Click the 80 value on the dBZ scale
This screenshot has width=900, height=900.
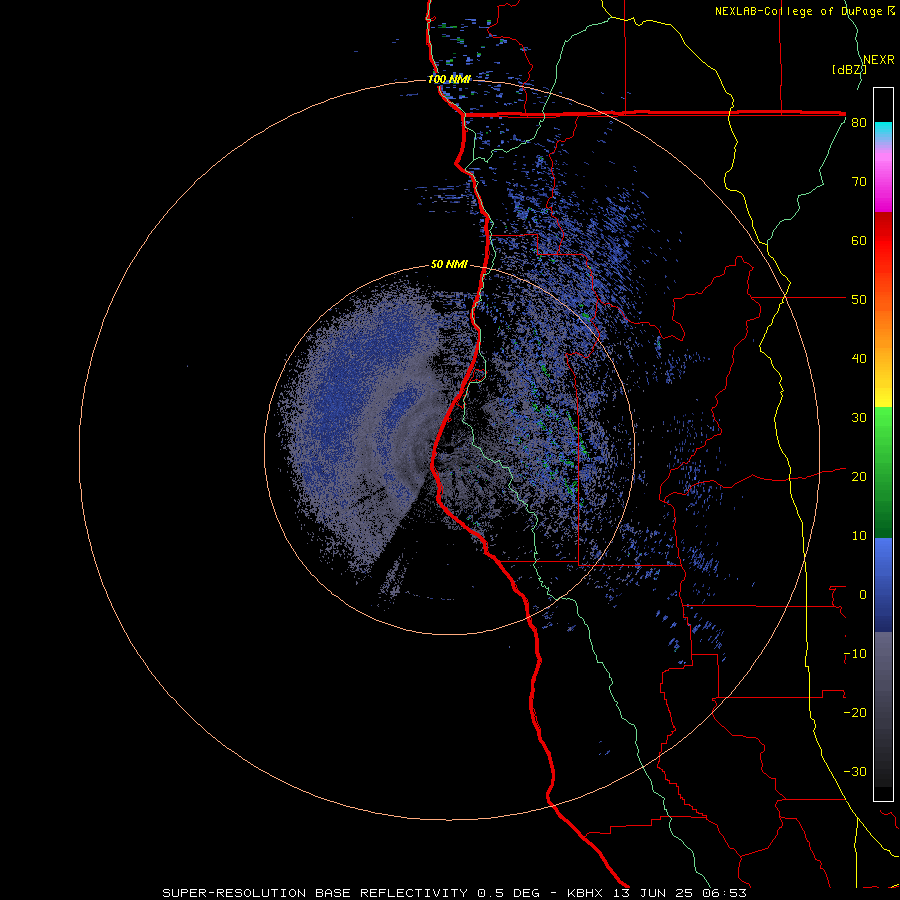coord(859,123)
